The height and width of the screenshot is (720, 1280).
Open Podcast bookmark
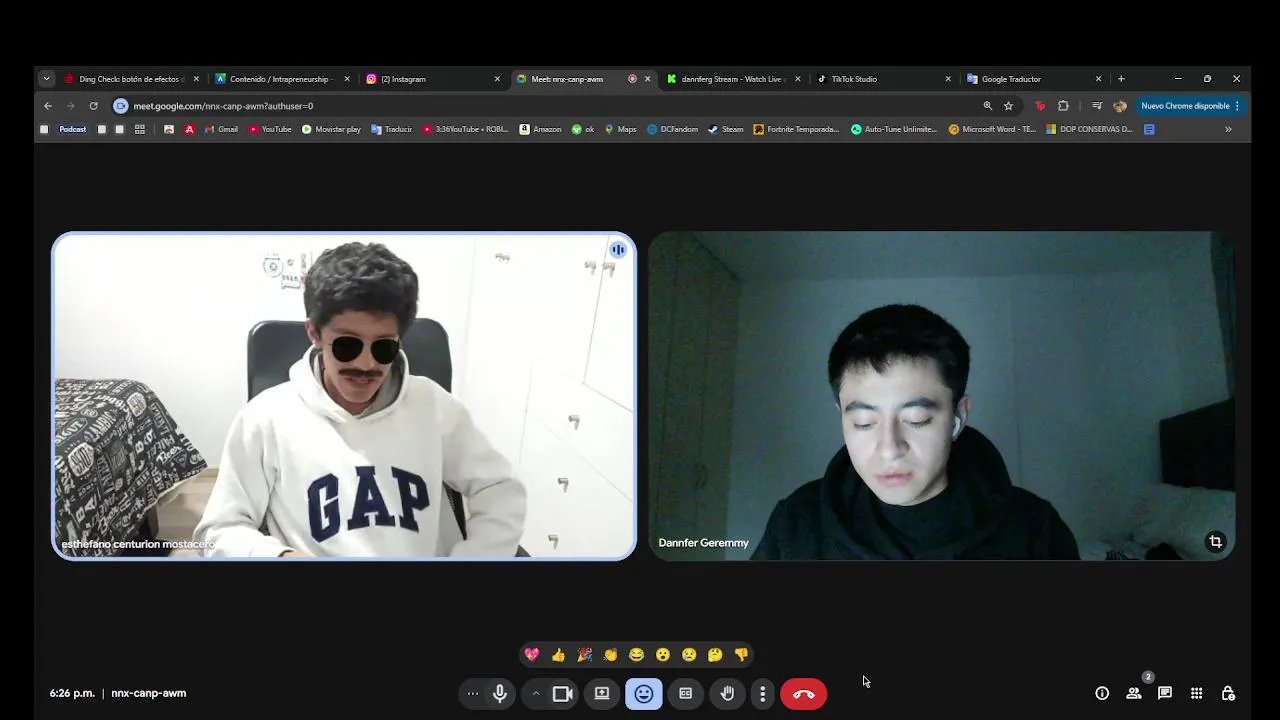(73, 129)
